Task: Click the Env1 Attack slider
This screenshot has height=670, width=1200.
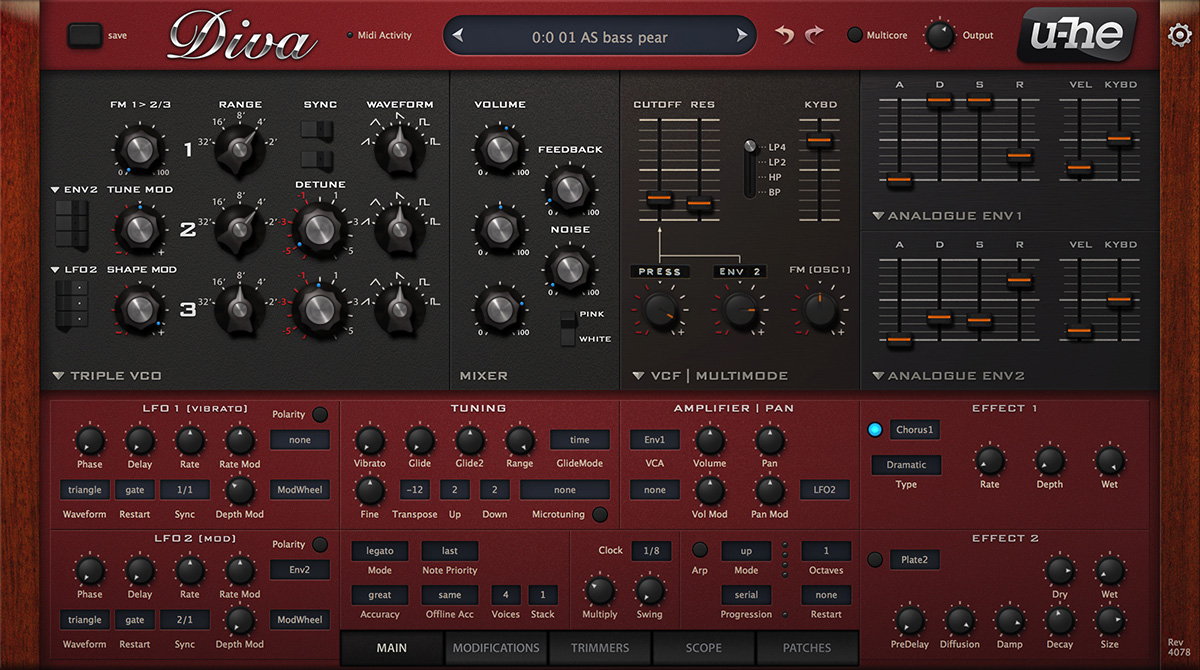Action: (x=899, y=180)
